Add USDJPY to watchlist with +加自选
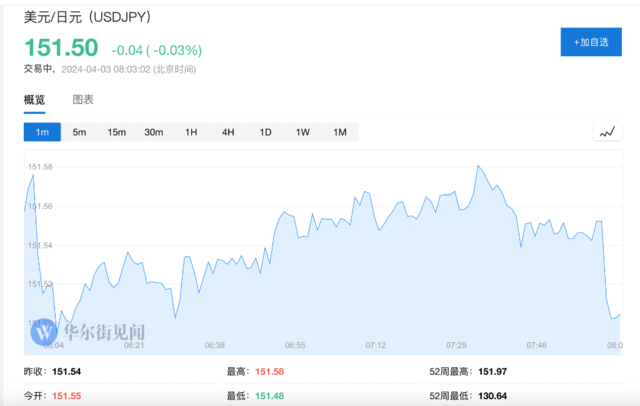Screen dimensions: 640x406 click(590, 42)
